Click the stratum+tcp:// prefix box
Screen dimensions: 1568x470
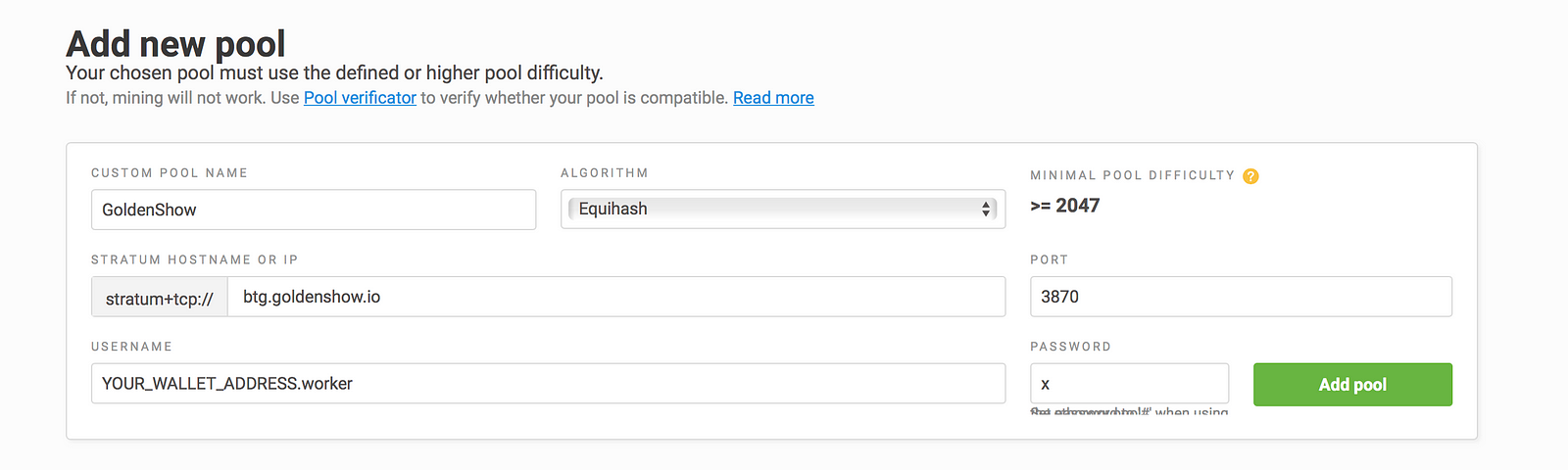[x=160, y=298]
